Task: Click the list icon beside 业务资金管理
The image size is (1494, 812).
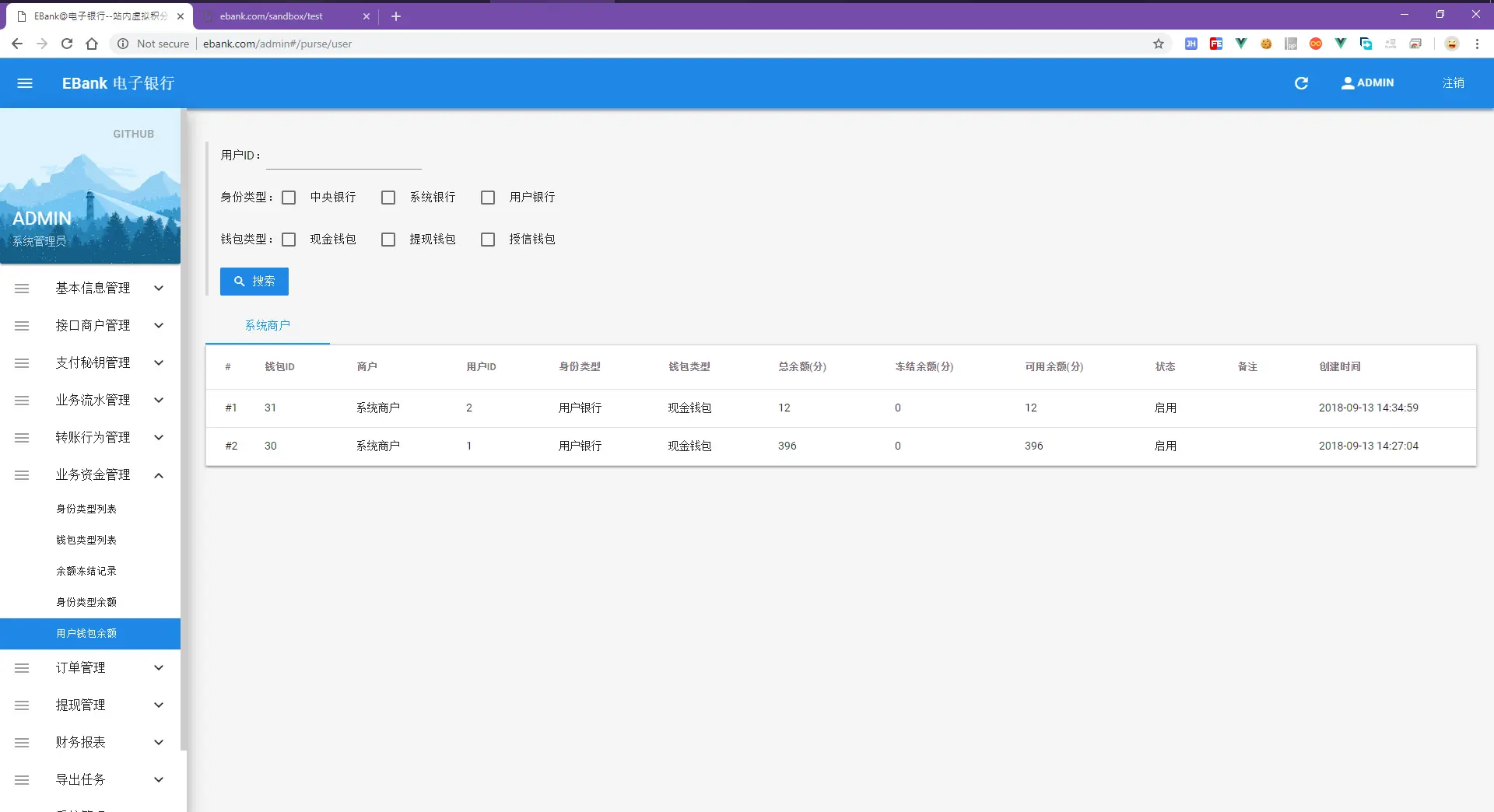Action: pos(22,475)
